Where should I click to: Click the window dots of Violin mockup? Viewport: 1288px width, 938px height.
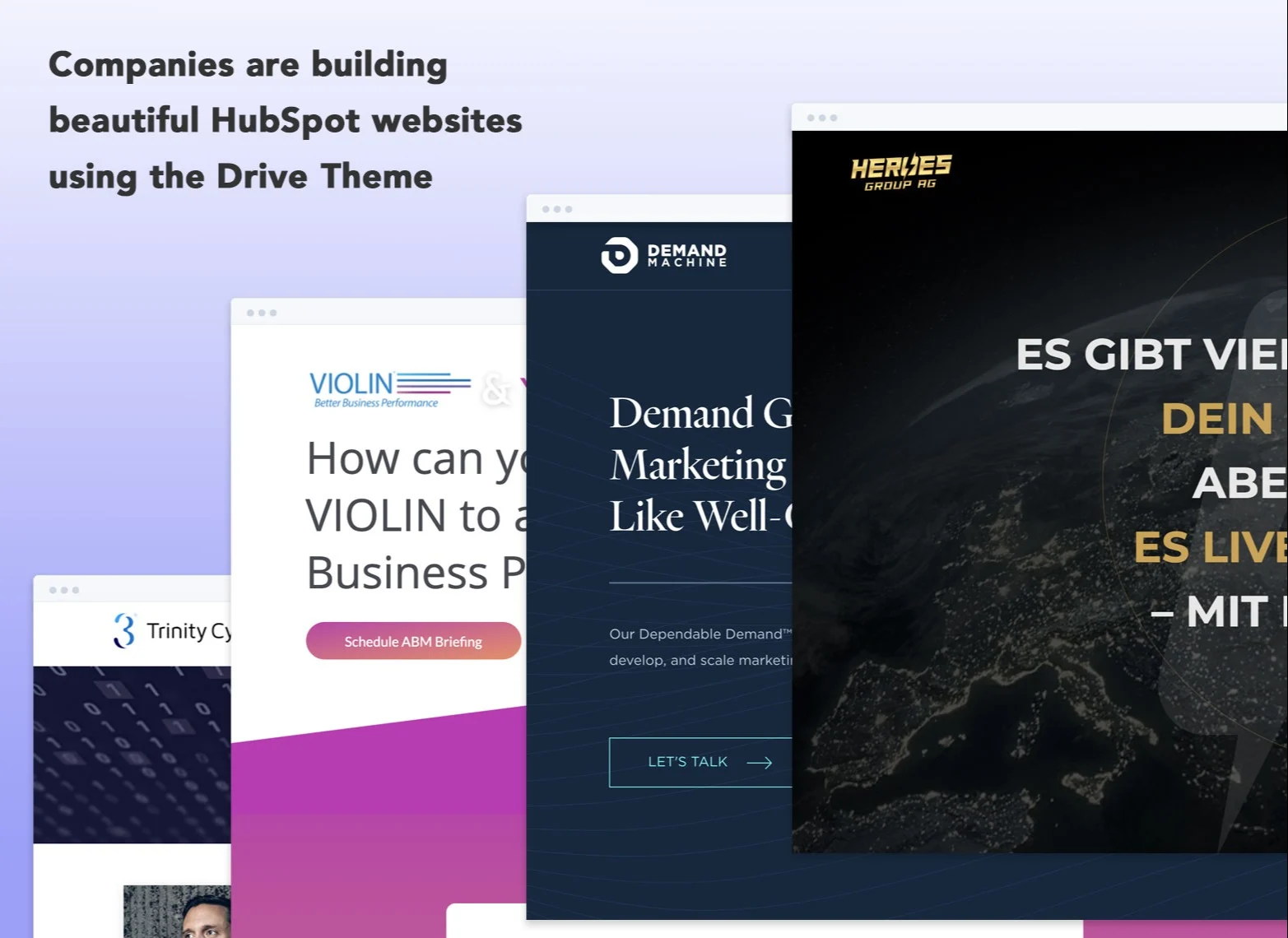pyautogui.click(x=262, y=313)
